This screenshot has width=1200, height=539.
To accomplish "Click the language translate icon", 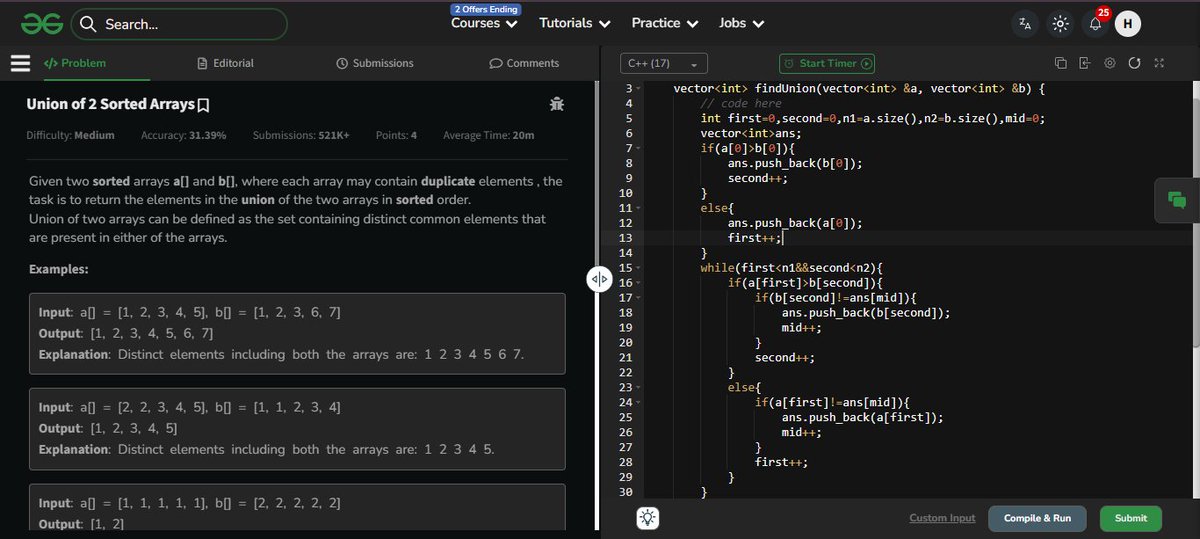I will point(1025,24).
